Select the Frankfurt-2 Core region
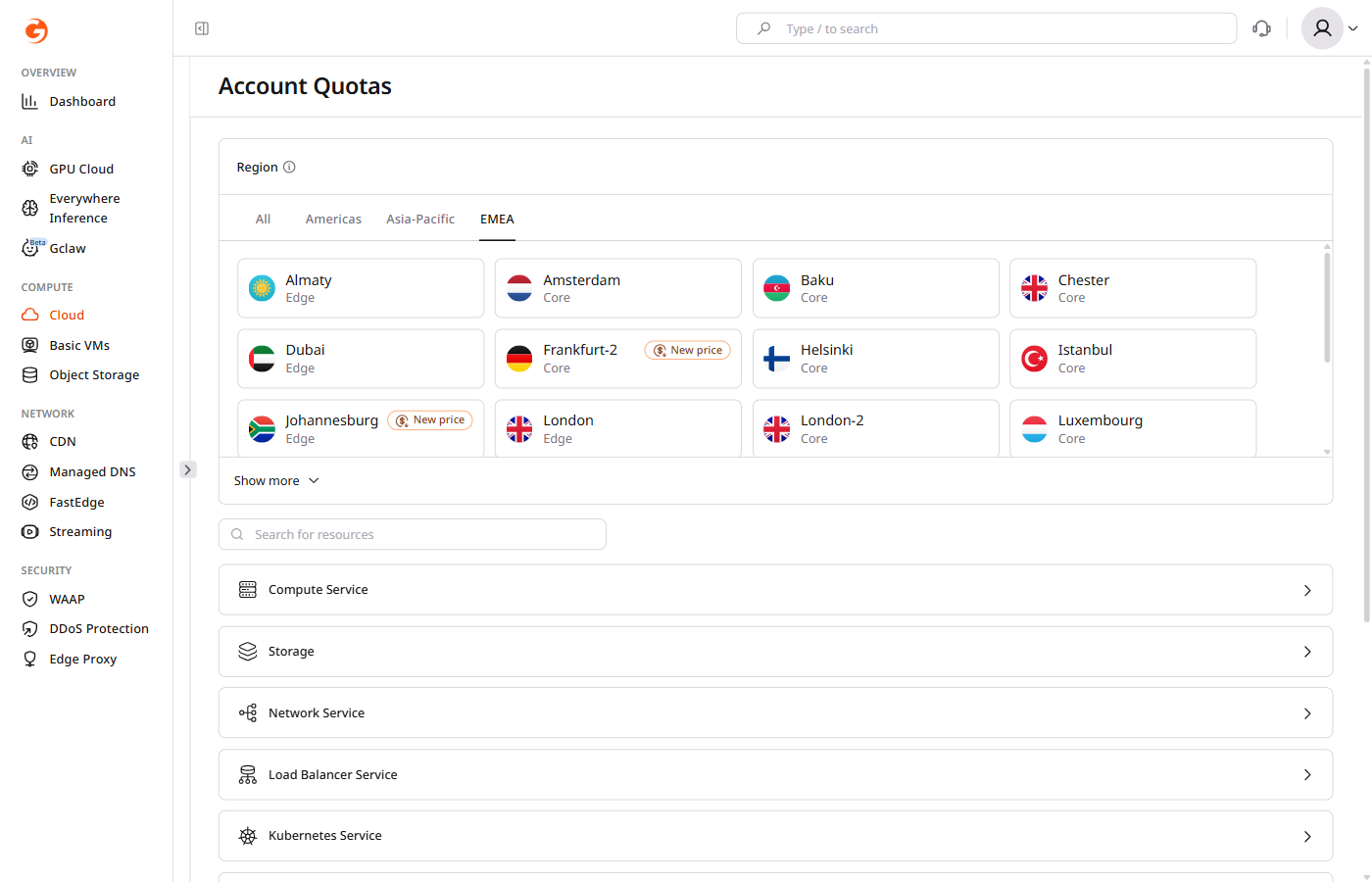This screenshot has height=882, width=1372. click(x=618, y=359)
